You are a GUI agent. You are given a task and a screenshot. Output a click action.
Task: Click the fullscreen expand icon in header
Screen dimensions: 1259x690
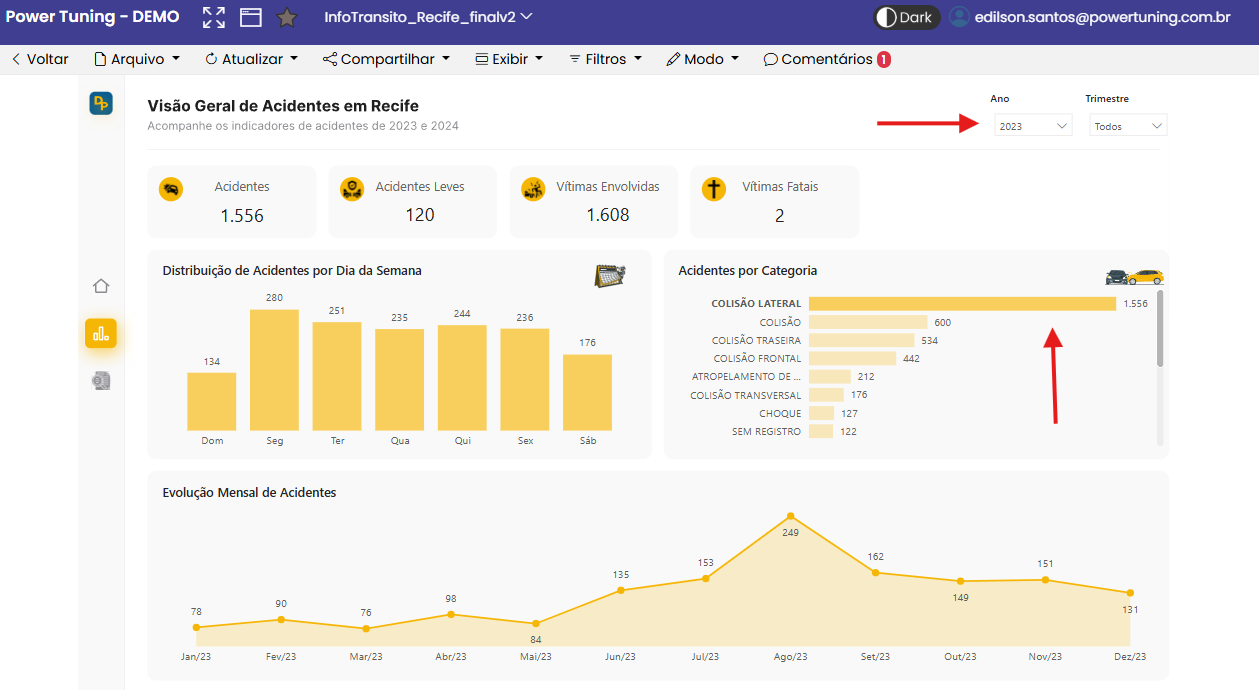pos(213,17)
